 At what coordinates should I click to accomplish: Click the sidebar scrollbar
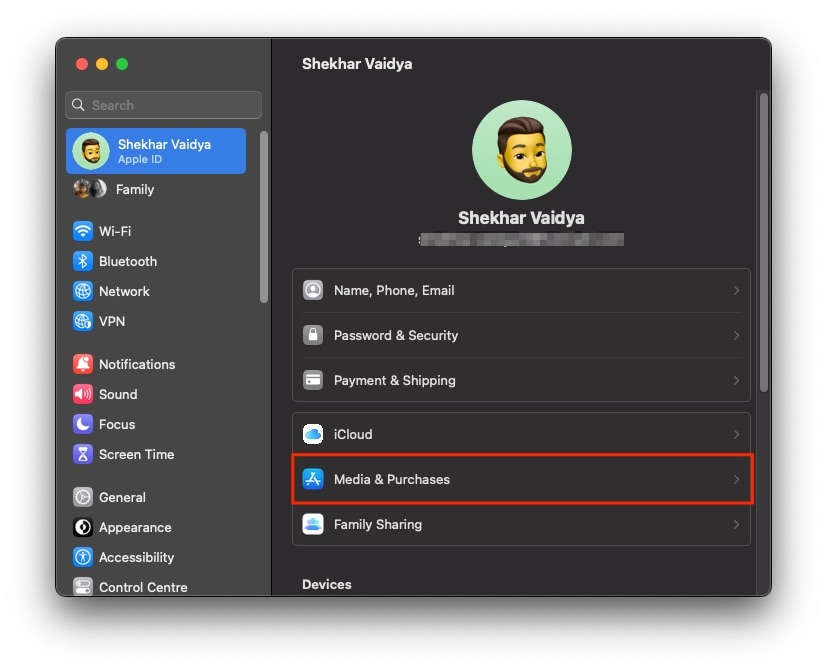[x=264, y=217]
